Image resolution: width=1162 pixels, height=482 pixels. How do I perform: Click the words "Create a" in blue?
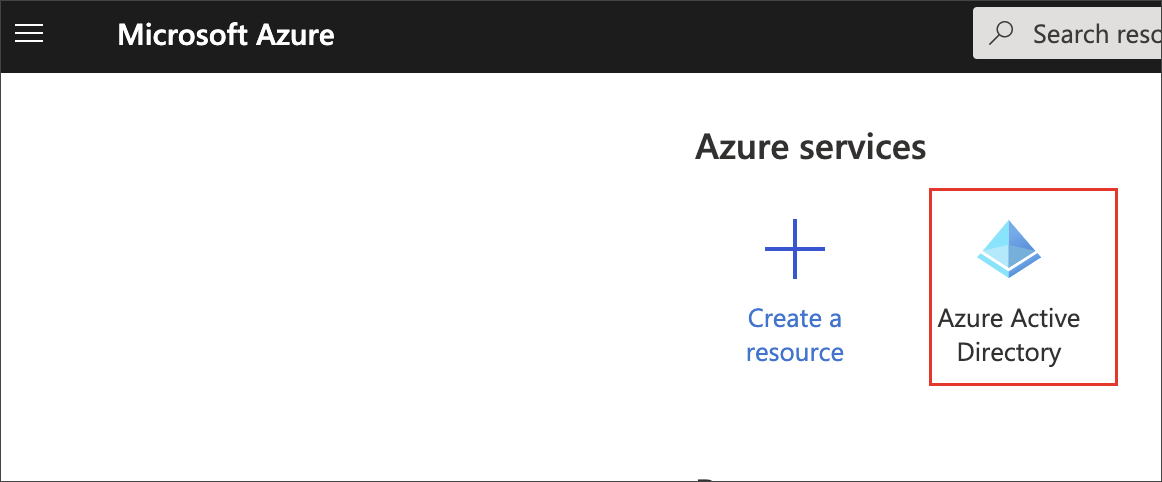[x=794, y=318]
